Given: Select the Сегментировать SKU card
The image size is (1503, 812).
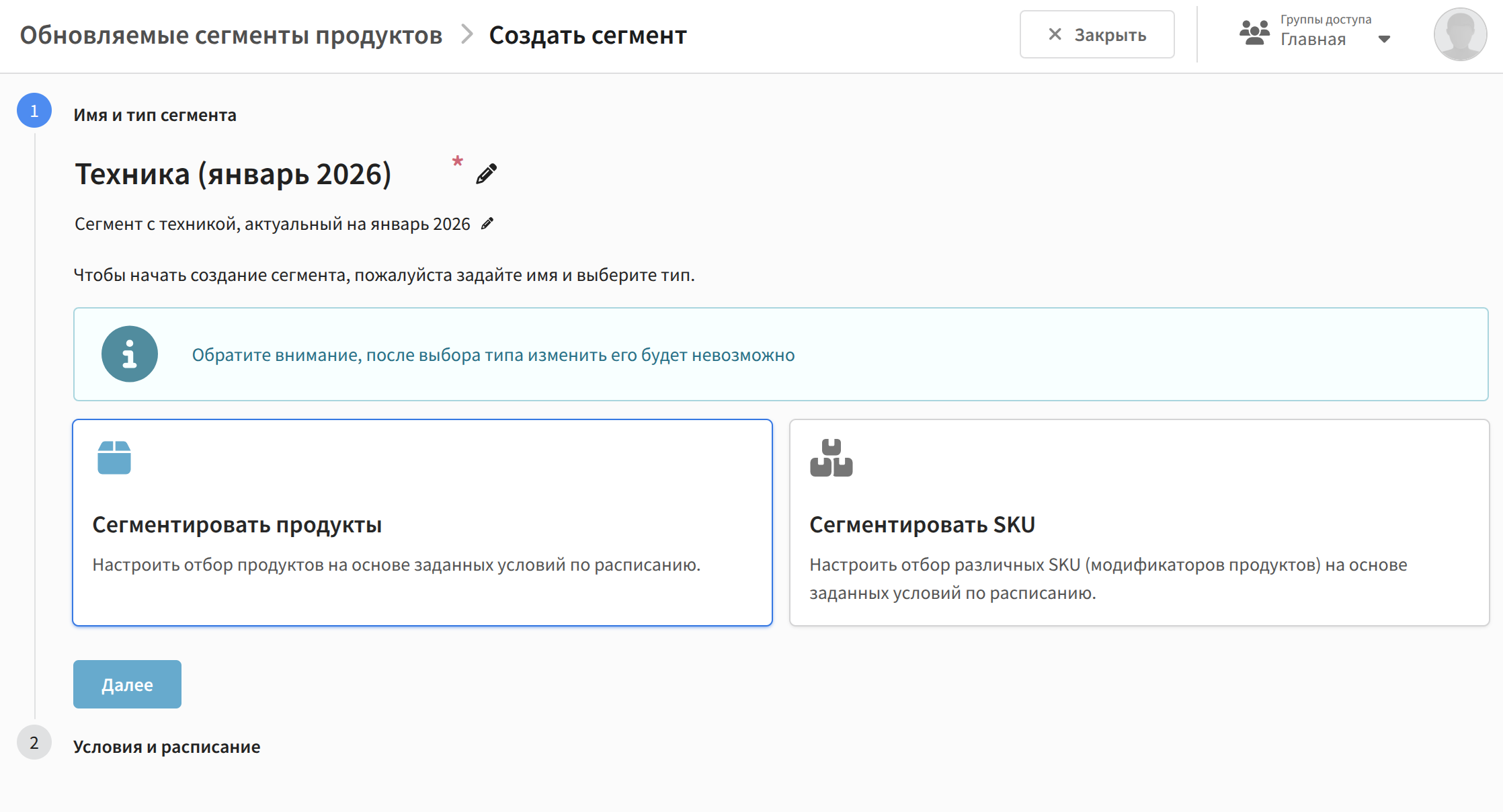Looking at the screenshot, I should pos(1139,522).
